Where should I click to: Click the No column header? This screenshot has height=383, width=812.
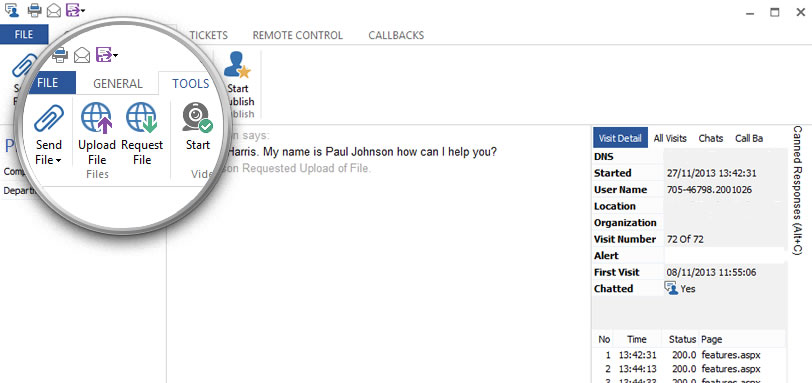pyautogui.click(x=604, y=340)
